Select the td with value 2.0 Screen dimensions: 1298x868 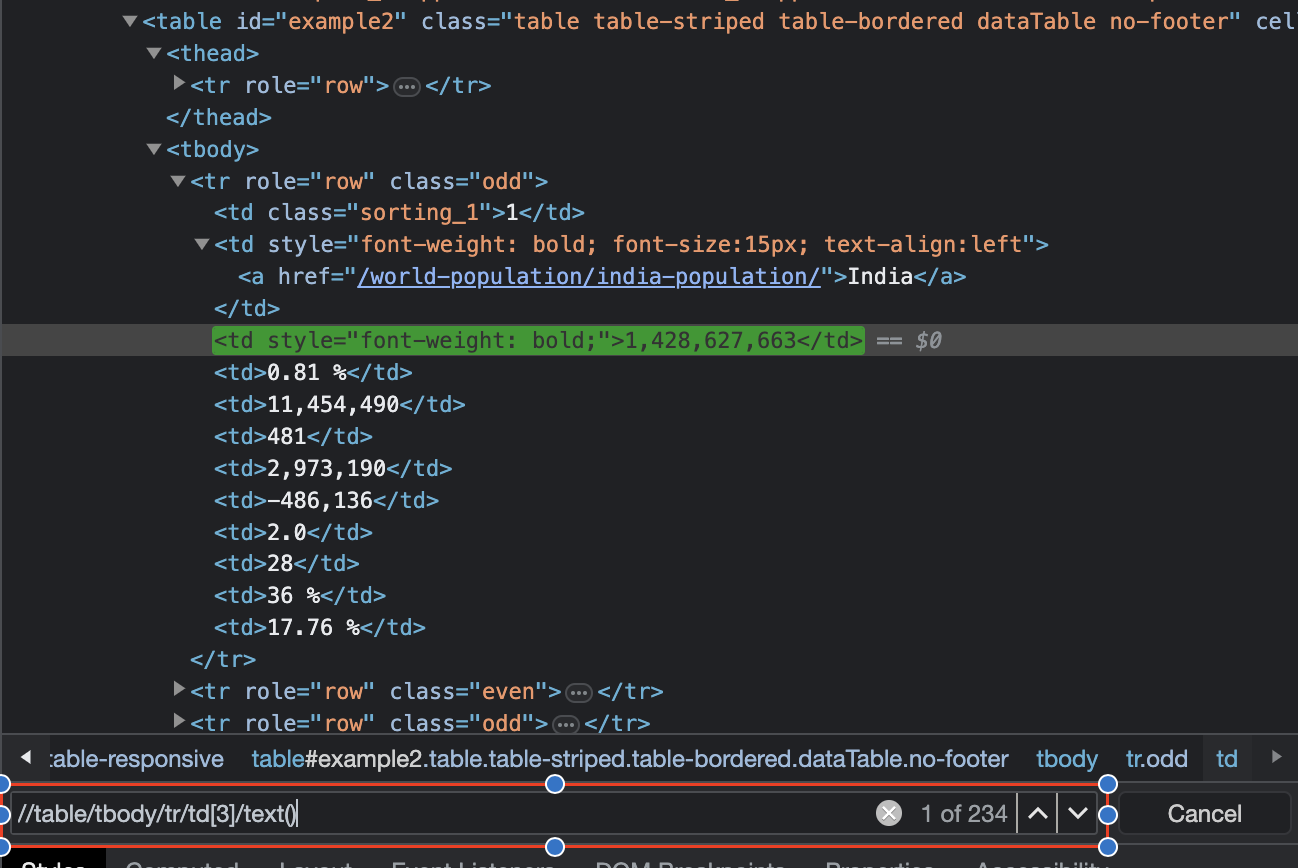click(293, 533)
